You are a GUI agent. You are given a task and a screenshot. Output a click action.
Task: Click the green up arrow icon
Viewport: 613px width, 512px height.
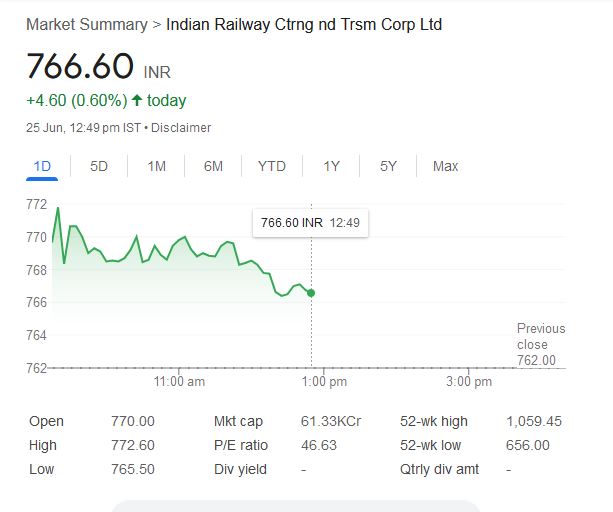137,100
